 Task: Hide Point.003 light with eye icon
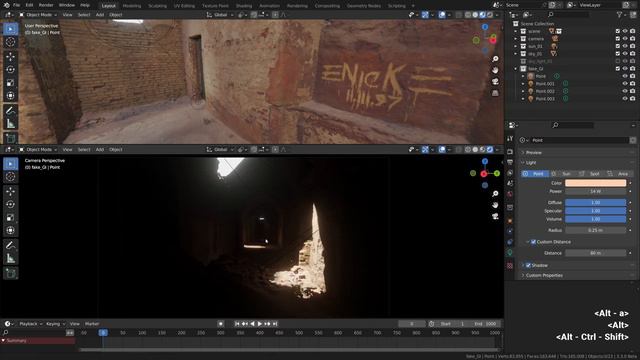point(625,99)
